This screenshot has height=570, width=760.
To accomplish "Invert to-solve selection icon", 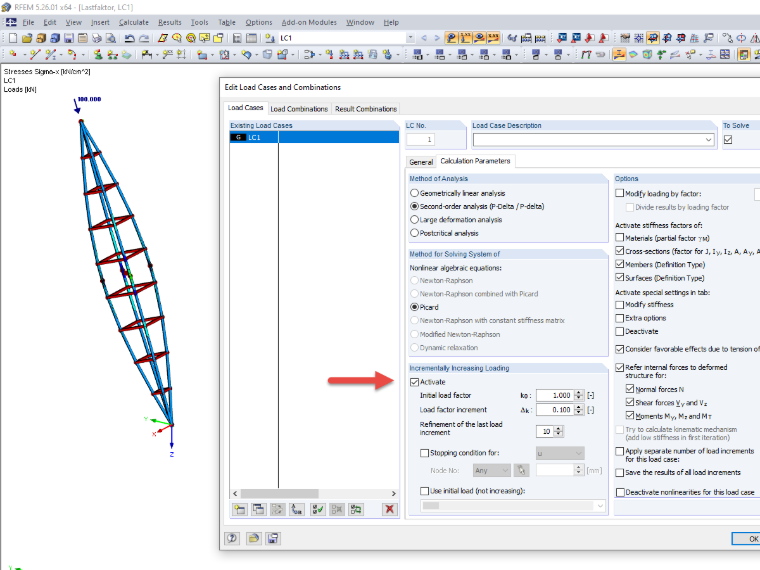I will point(356,509).
